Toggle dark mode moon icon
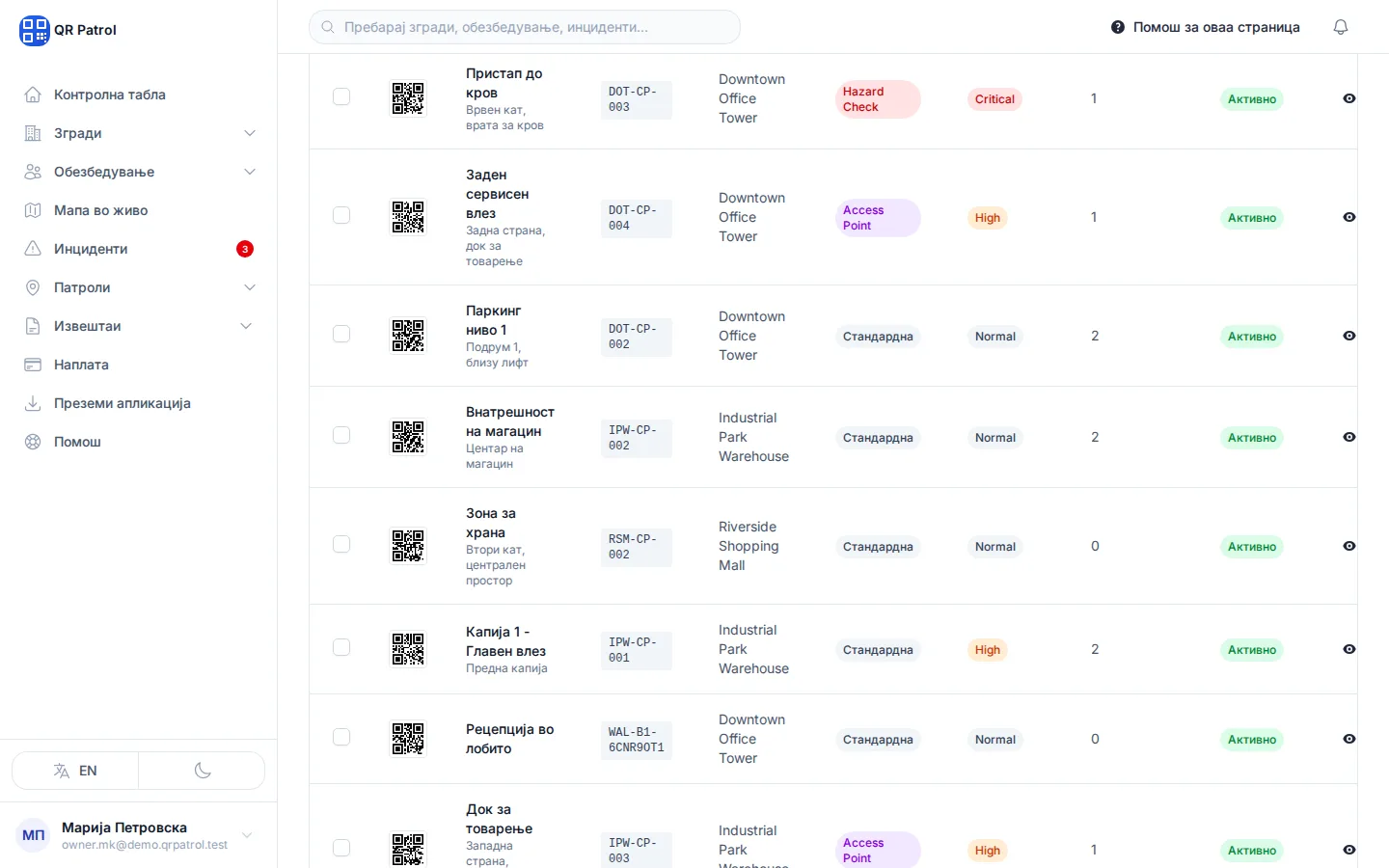The width and height of the screenshot is (1389, 868). coord(203,771)
